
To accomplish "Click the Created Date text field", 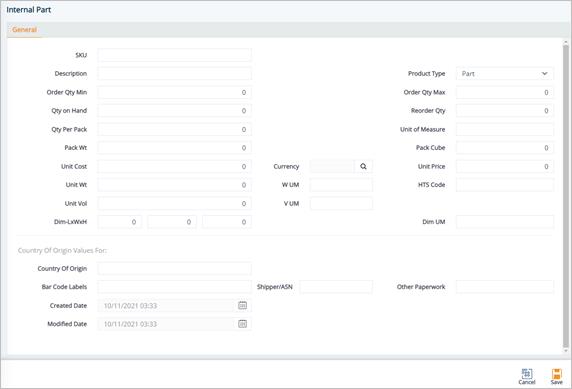I will click(166, 305).
